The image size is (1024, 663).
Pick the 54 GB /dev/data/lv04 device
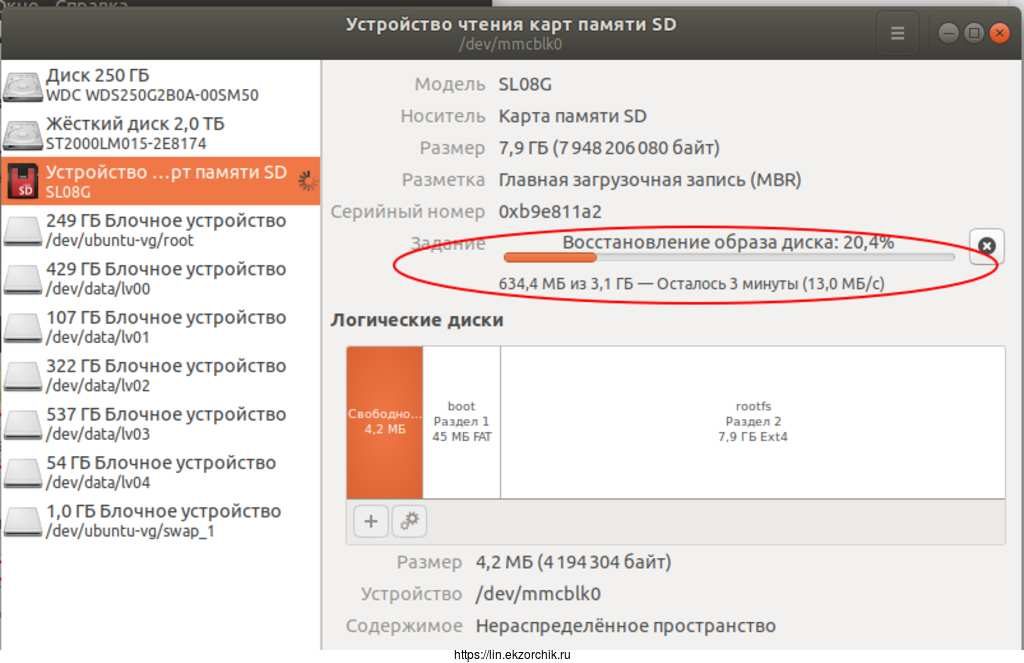pos(160,472)
